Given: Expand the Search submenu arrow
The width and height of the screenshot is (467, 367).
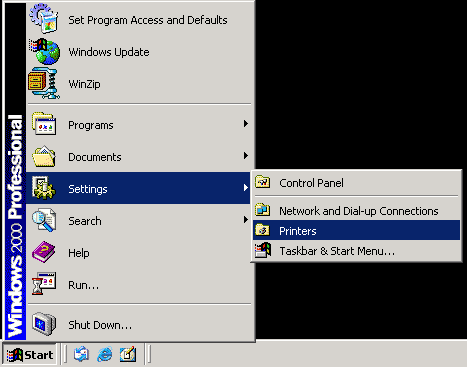Looking at the screenshot, I should pos(246,220).
